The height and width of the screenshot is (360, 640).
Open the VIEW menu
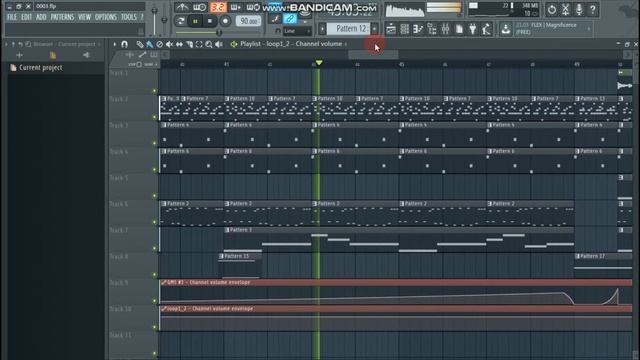click(x=84, y=17)
